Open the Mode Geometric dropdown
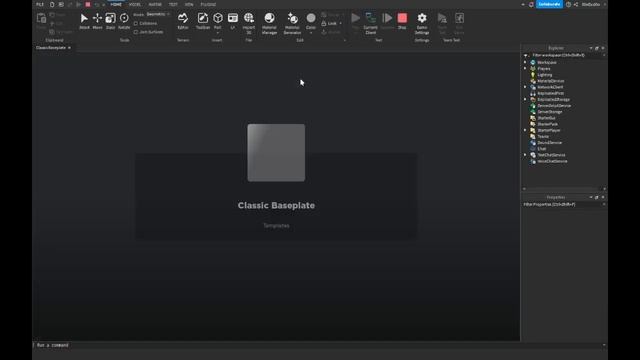The height and width of the screenshot is (360, 640). [x=158, y=14]
